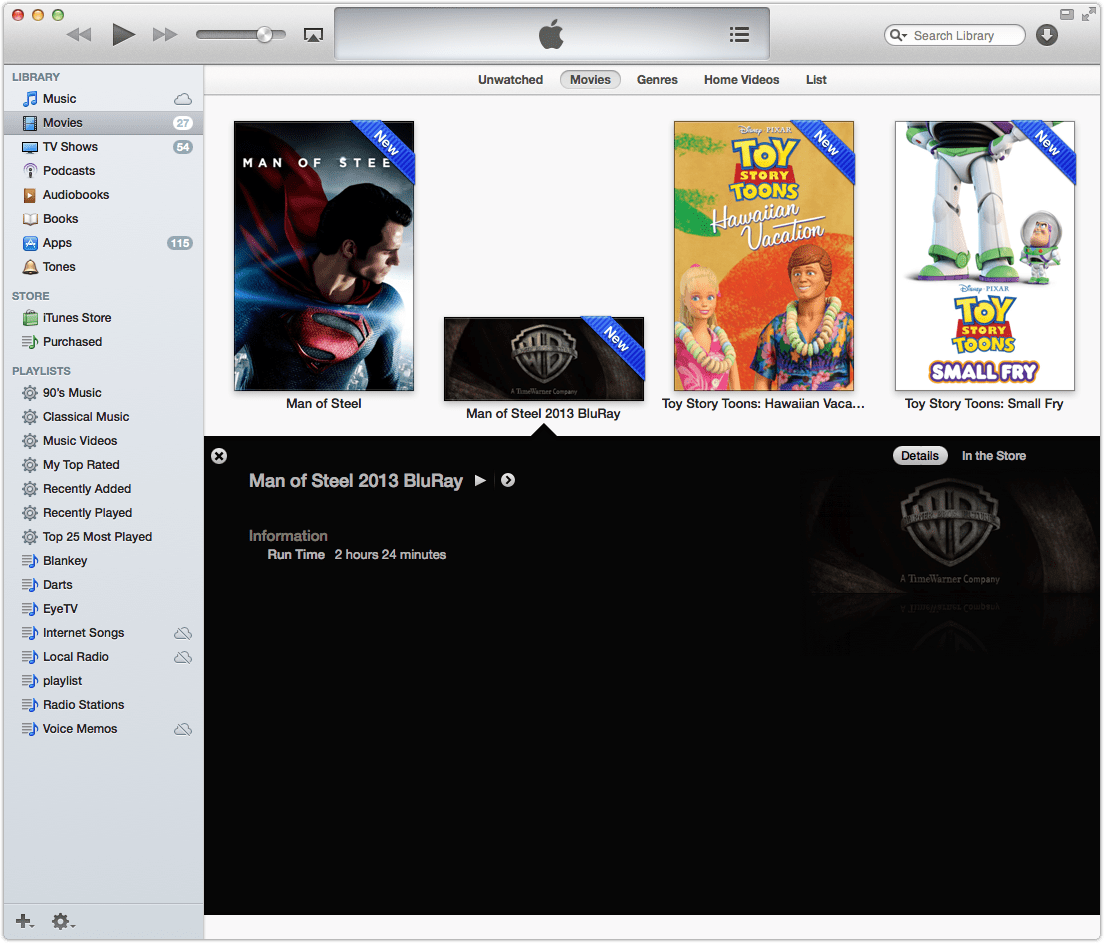Click the Apps count badge 115

tap(180, 243)
